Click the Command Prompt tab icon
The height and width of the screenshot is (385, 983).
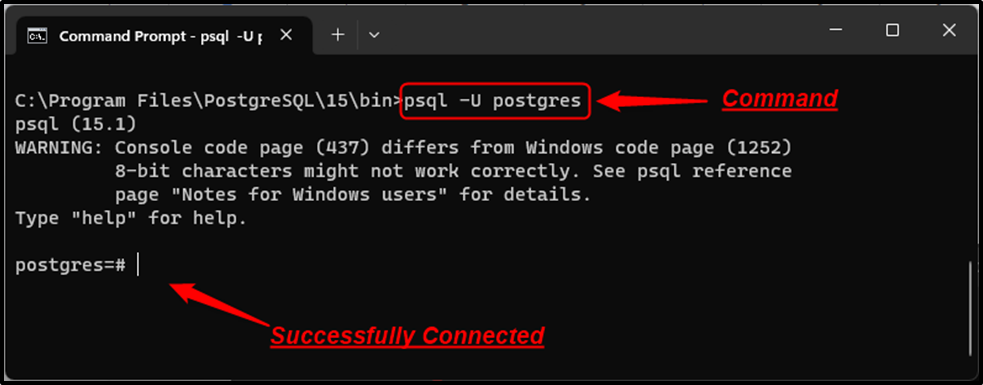click(x=36, y=36)
